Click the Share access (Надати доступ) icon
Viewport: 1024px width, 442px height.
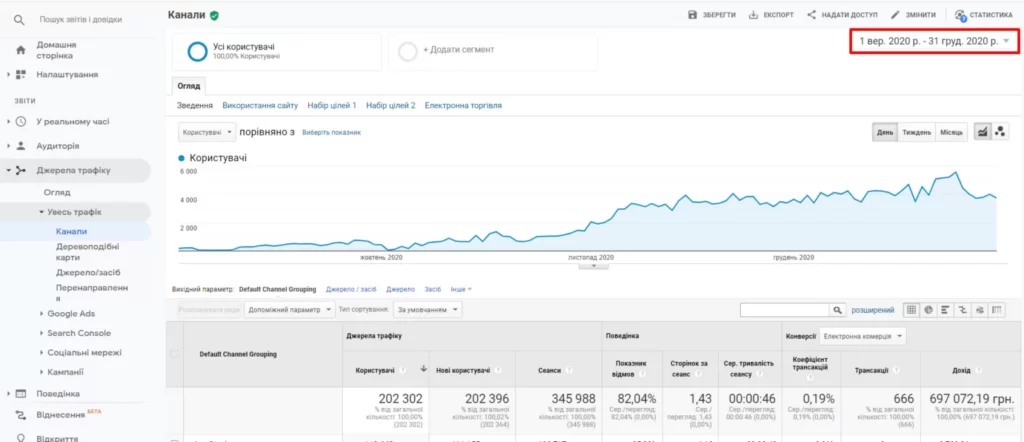pos(812,14)
